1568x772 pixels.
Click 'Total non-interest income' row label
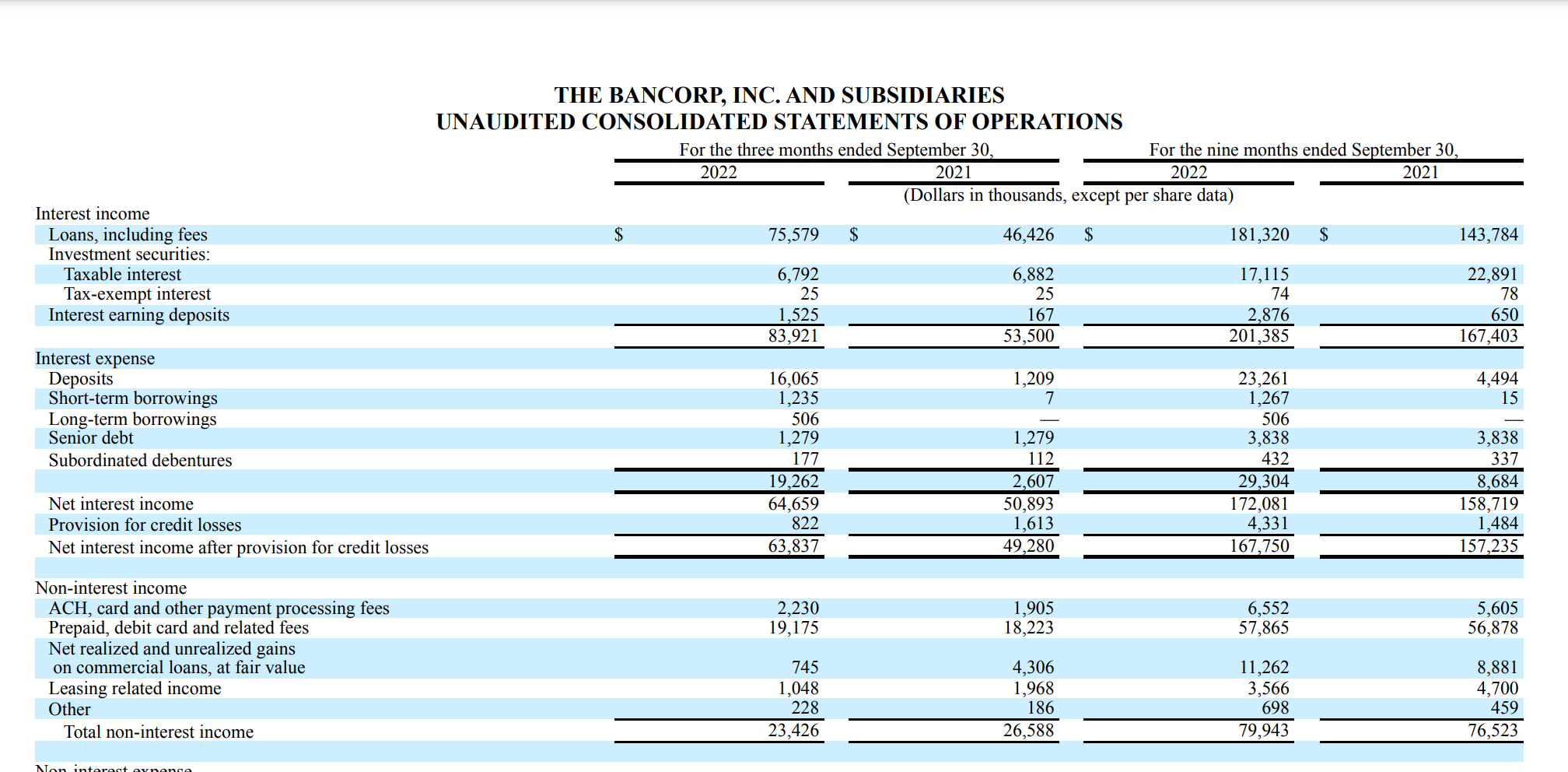[159, 732]
